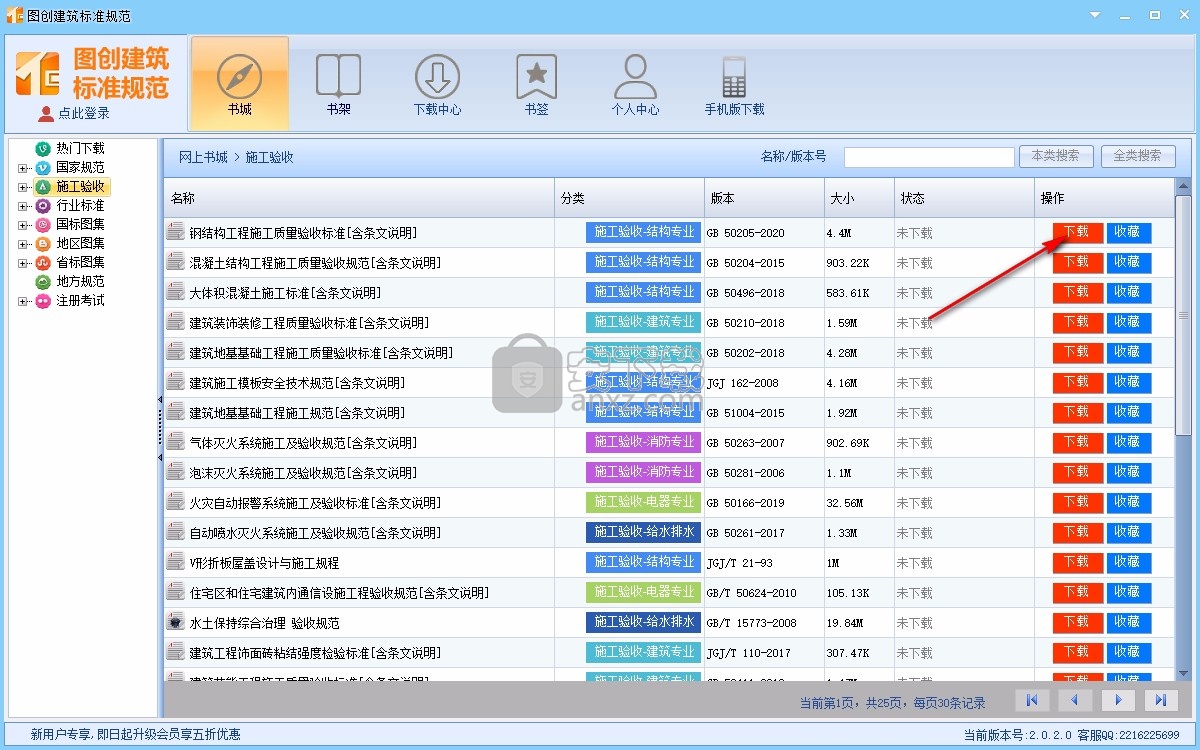Click 下载 for 大体积混凝土施工标准
Screen dimensions: 1200x750
coord(1077,292)
